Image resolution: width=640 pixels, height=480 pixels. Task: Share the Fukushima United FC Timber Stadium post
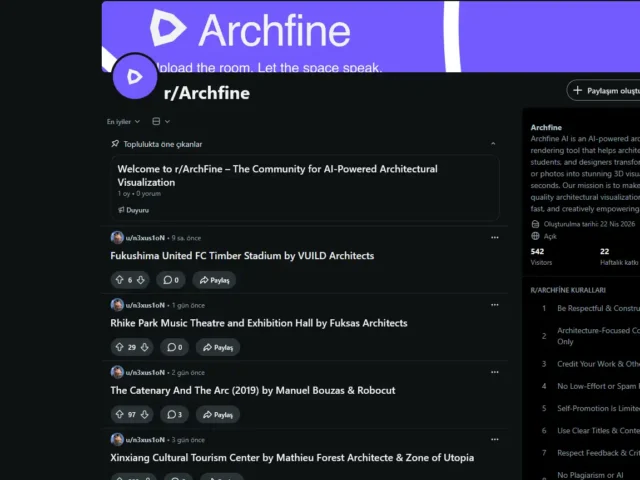214,280
